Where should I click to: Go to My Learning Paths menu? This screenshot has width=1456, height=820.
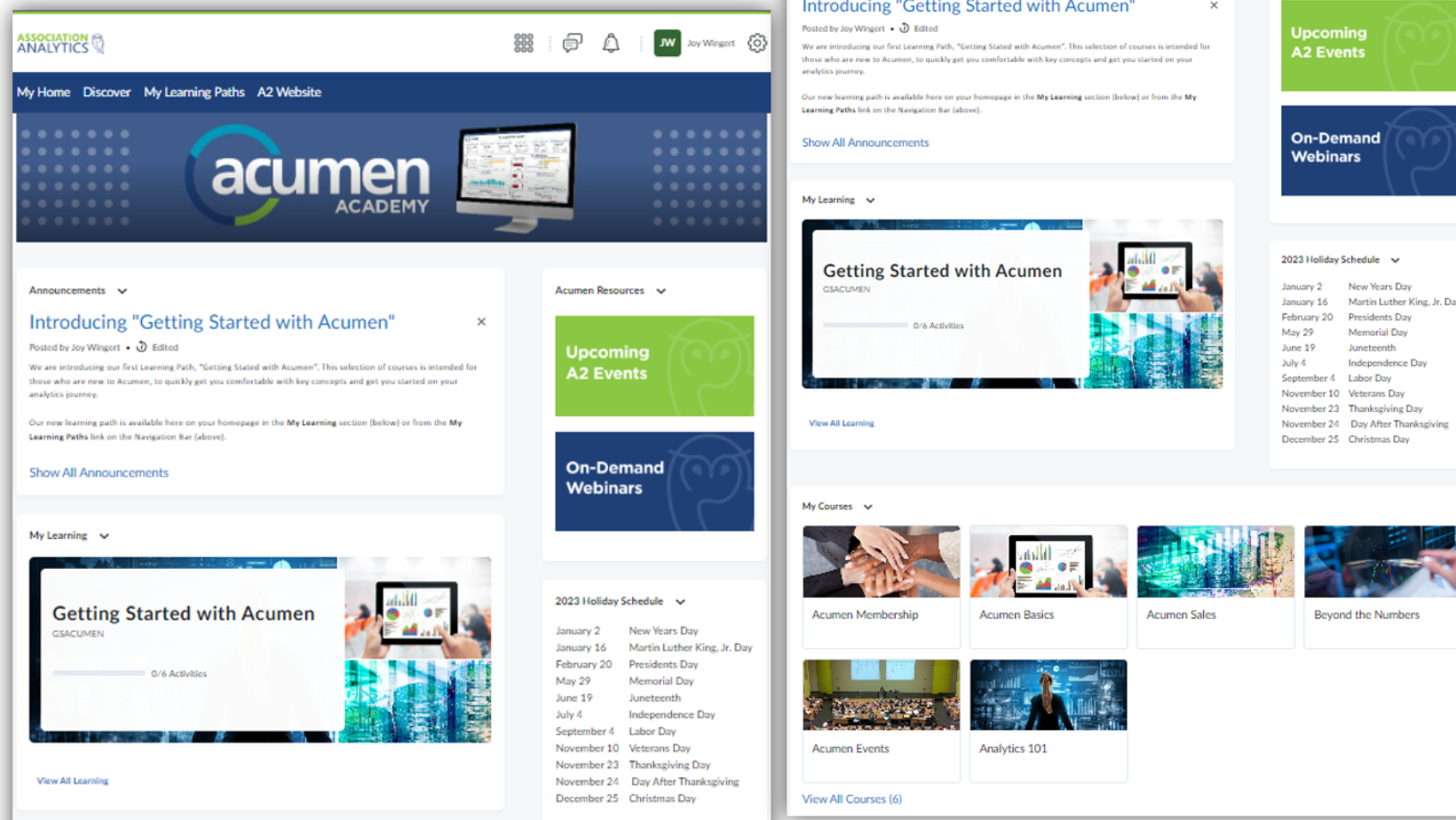194,92
